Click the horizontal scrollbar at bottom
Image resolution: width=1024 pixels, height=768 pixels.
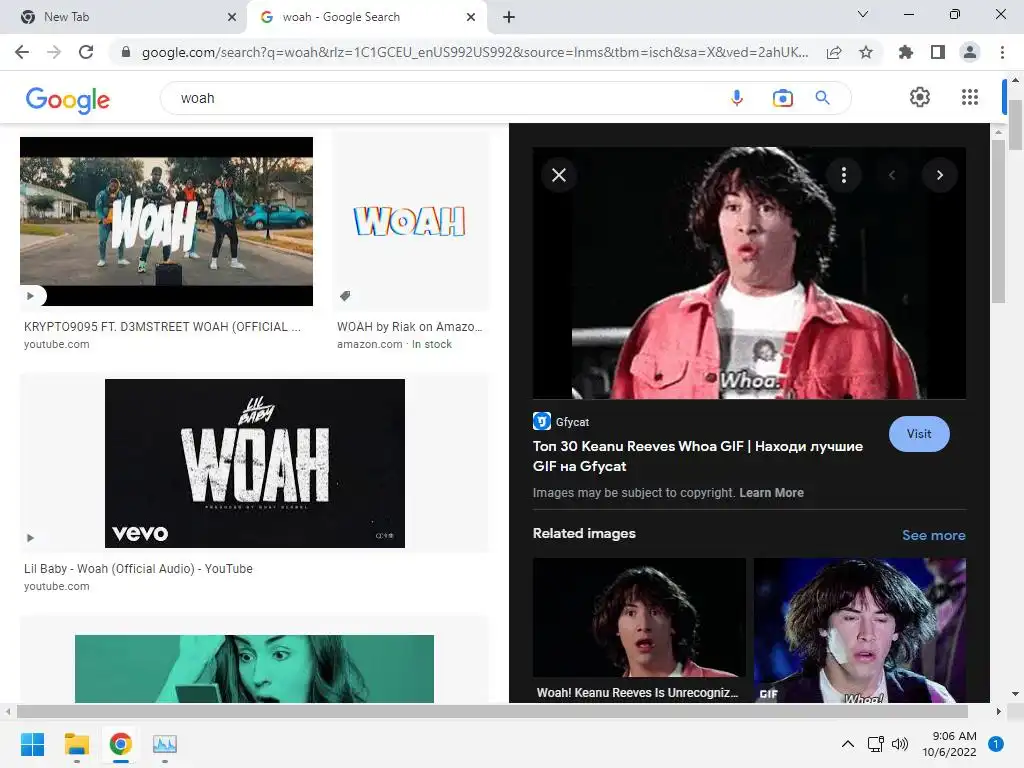[x=492, y=711]
